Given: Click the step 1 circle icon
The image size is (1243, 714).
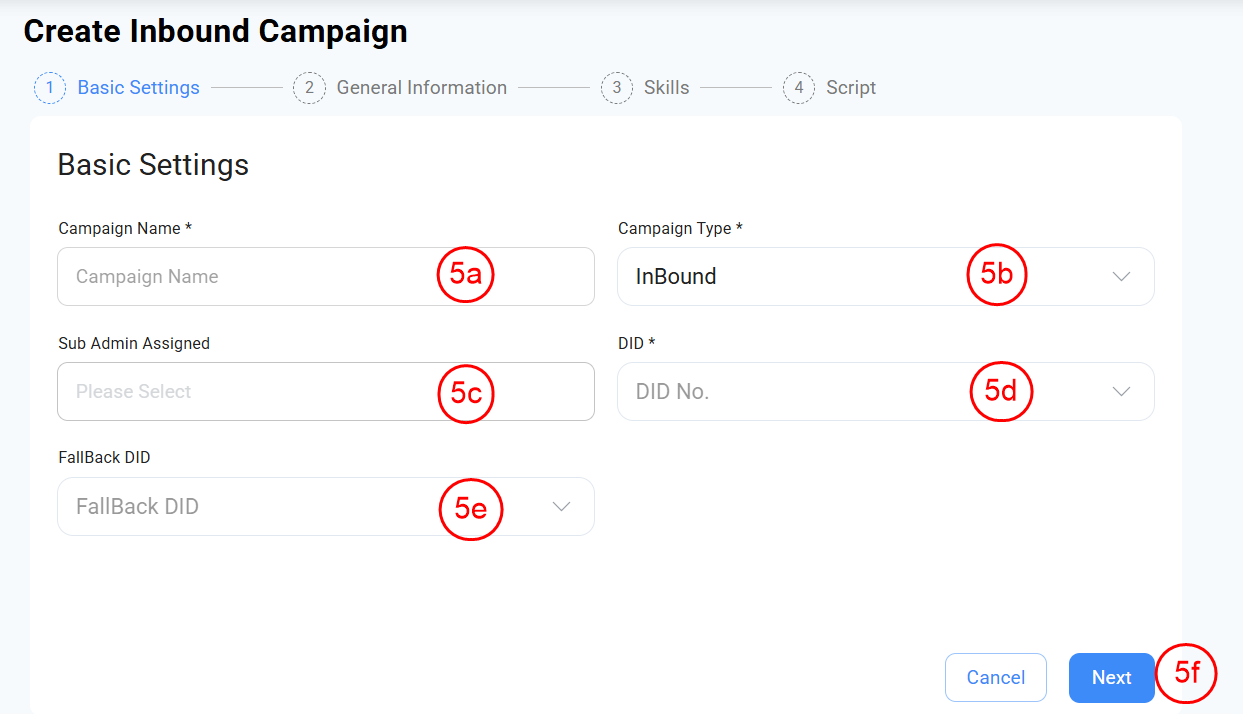Looking at the screenshot, I should [50, 88].
